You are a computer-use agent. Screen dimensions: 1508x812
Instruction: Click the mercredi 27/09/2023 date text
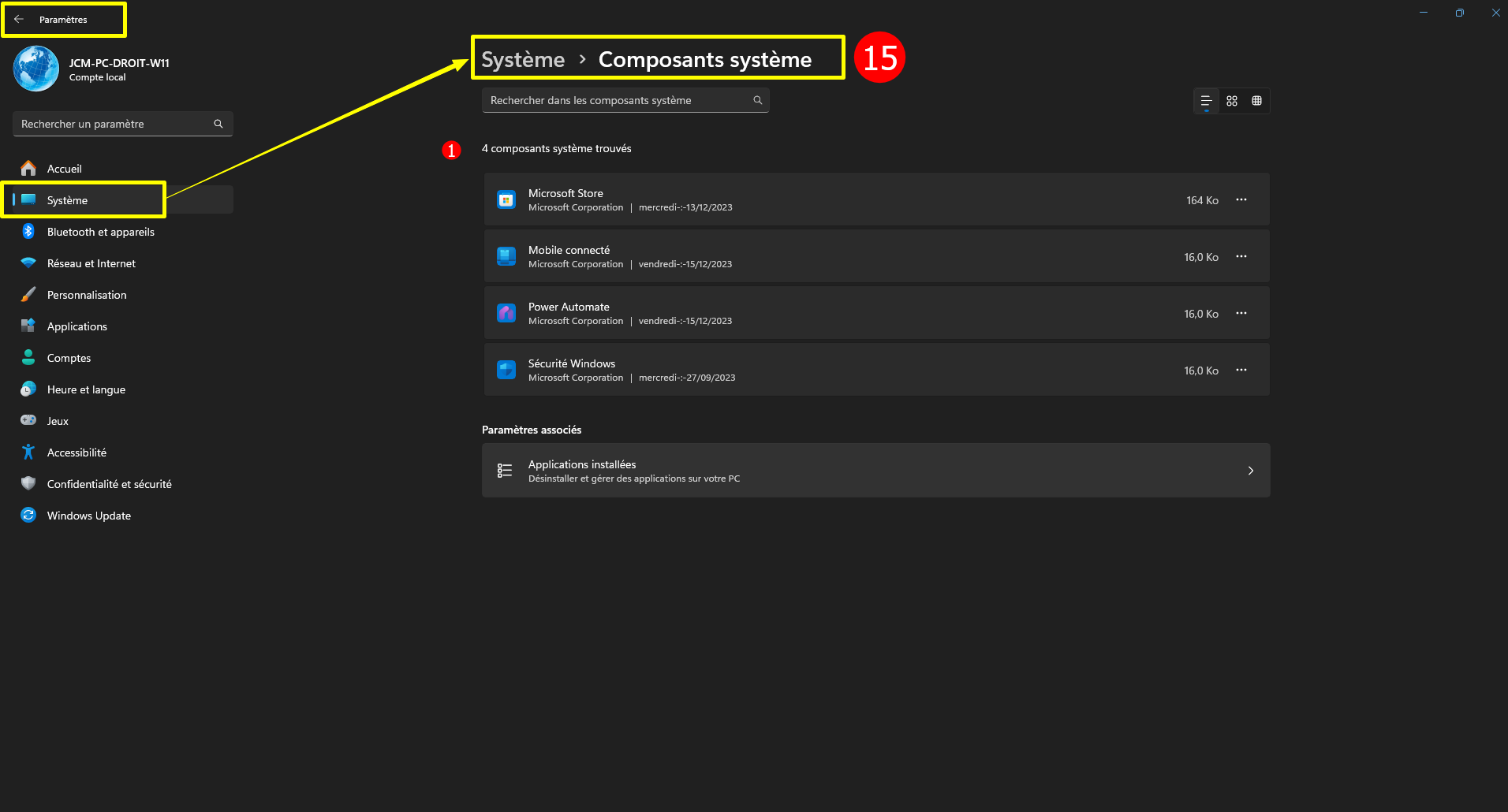(687, 378)
